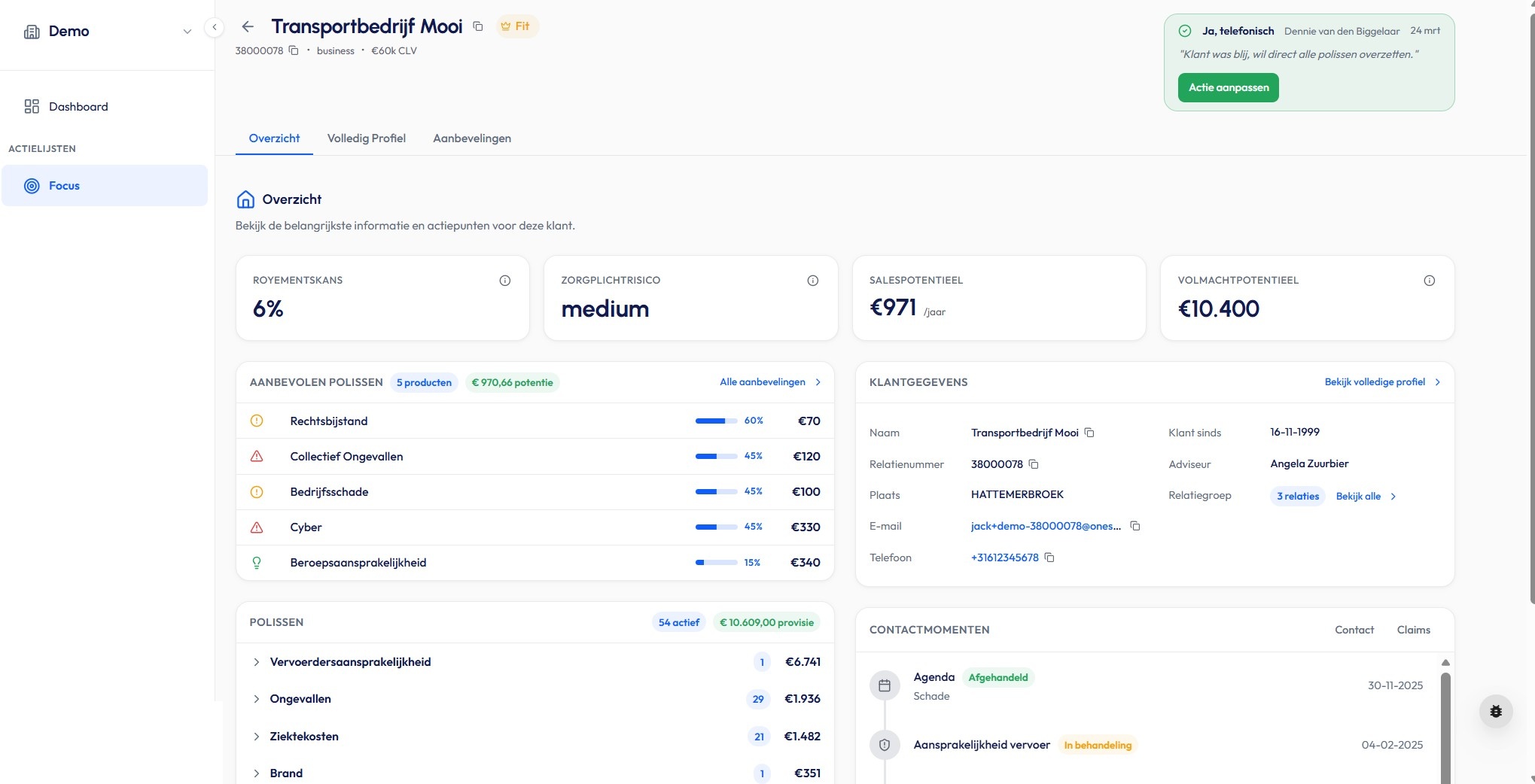Image resolution: width=1535 pixels, height=784 pixels.
Task: Click the warning triangle next to Cyber
Action: [x=257, y=527]
